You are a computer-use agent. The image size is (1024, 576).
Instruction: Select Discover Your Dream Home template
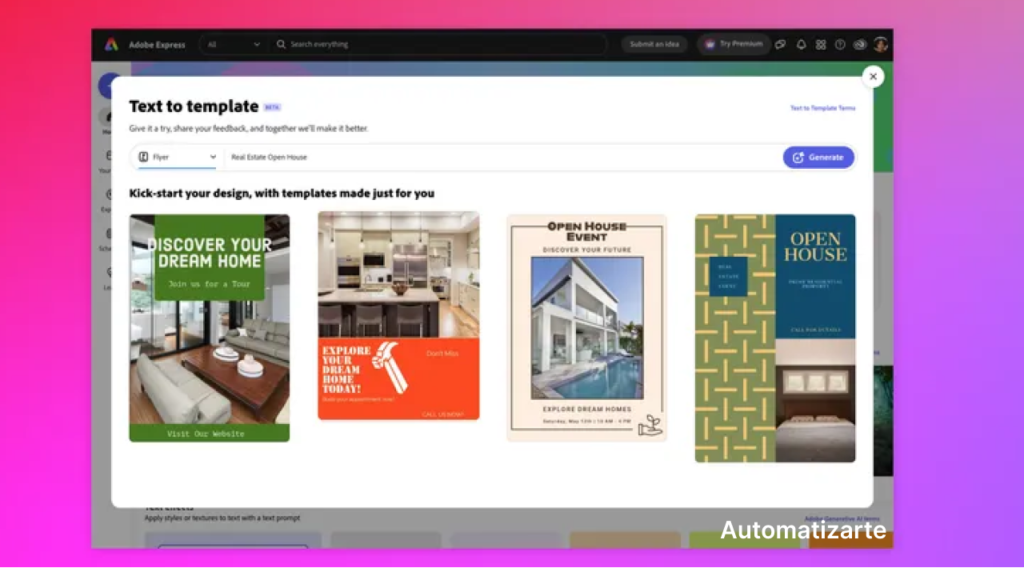pyautogui.click(x=209, y=328)
